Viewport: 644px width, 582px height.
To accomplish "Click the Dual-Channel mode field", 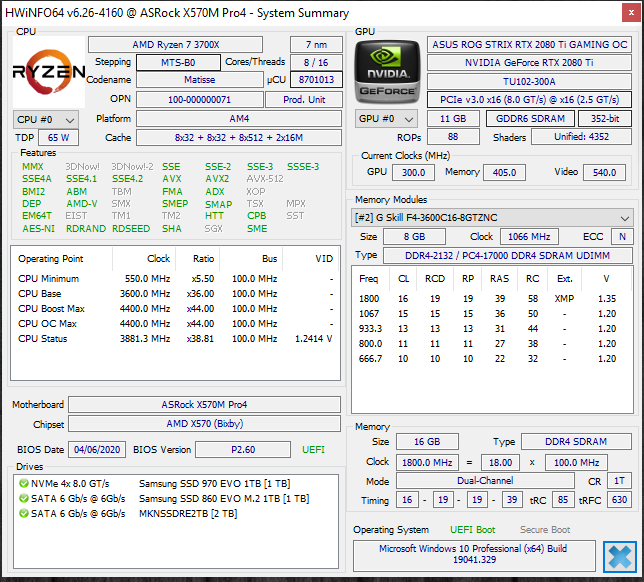I will [x=485, y=481].
